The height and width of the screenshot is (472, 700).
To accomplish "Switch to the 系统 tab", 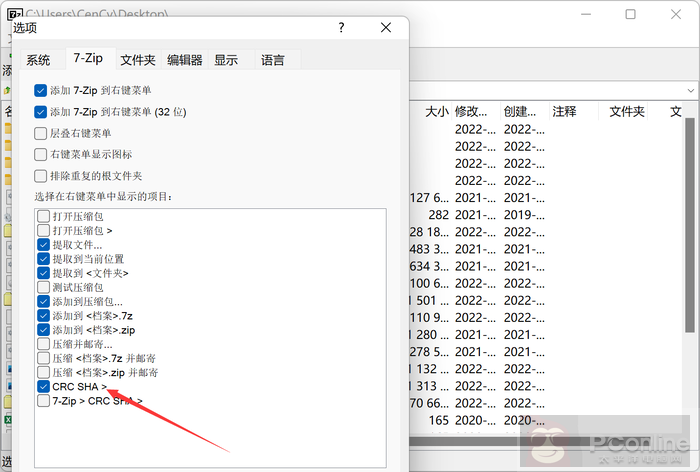I will [38, 60].
